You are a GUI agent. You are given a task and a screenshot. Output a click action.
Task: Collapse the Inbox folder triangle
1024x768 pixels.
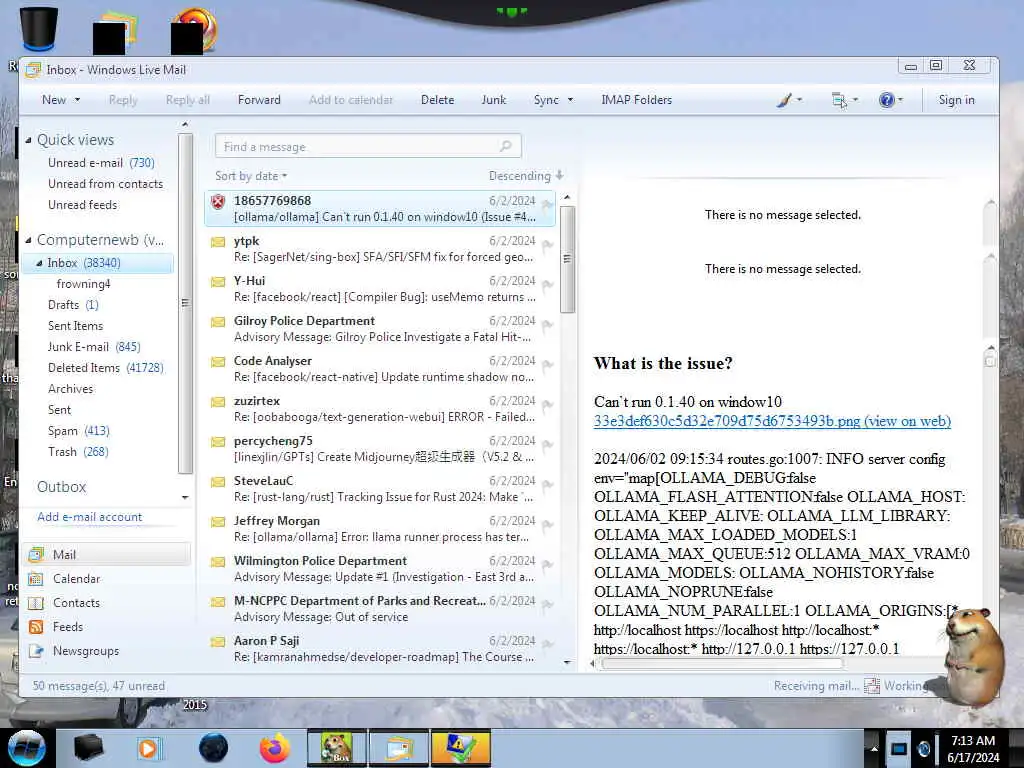(x=39, y=263)
